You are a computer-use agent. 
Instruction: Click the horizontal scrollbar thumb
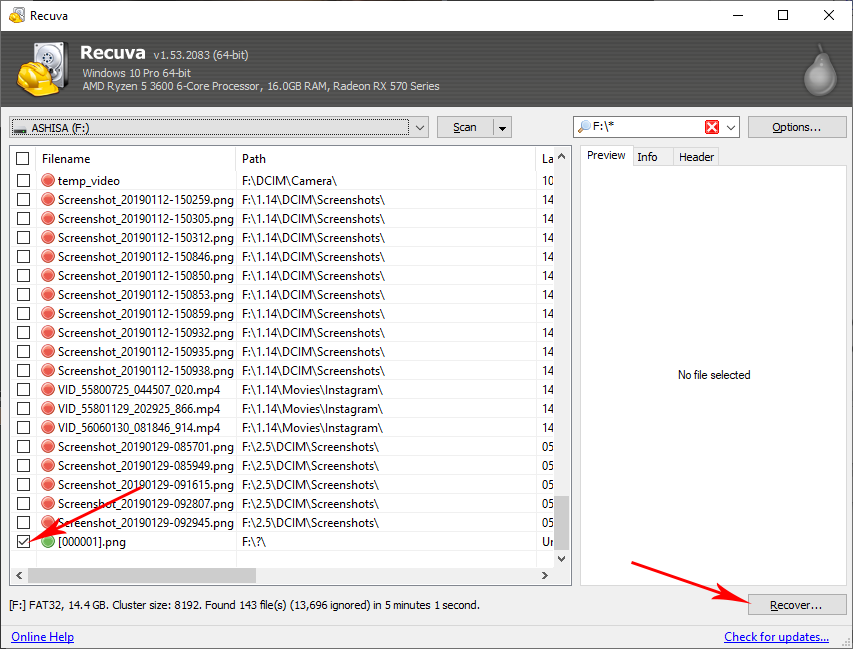pos(142,575)
